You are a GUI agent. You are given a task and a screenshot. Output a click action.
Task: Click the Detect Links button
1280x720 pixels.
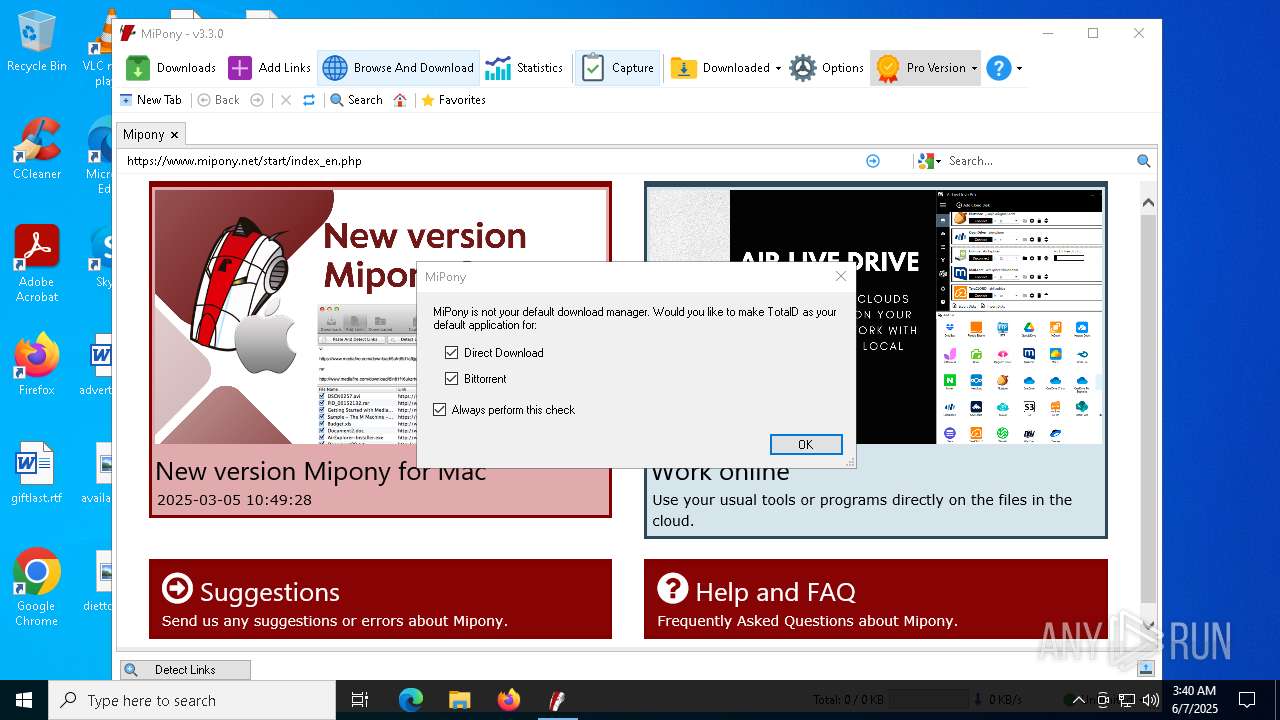(x=185, y=670)
